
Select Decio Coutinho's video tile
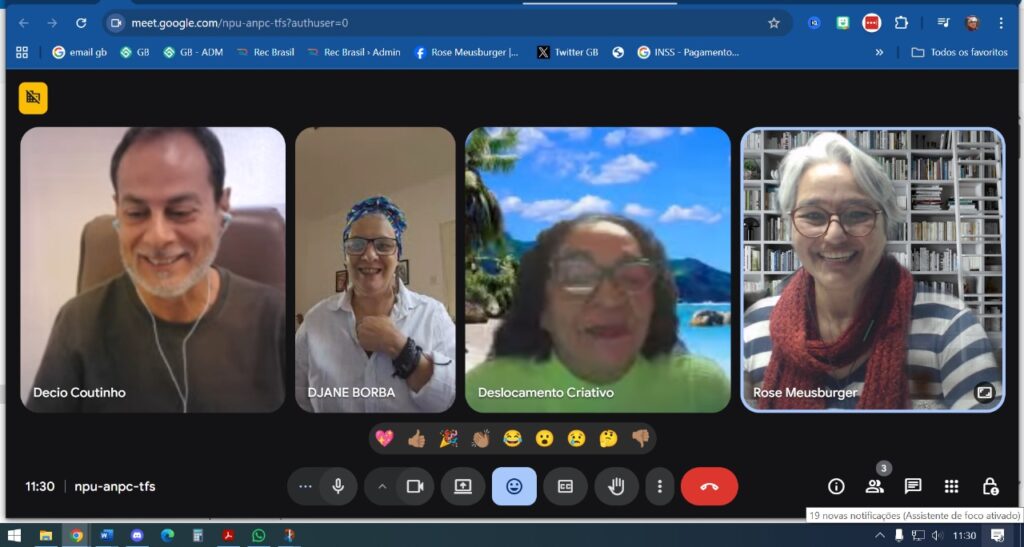pos(153,270)
